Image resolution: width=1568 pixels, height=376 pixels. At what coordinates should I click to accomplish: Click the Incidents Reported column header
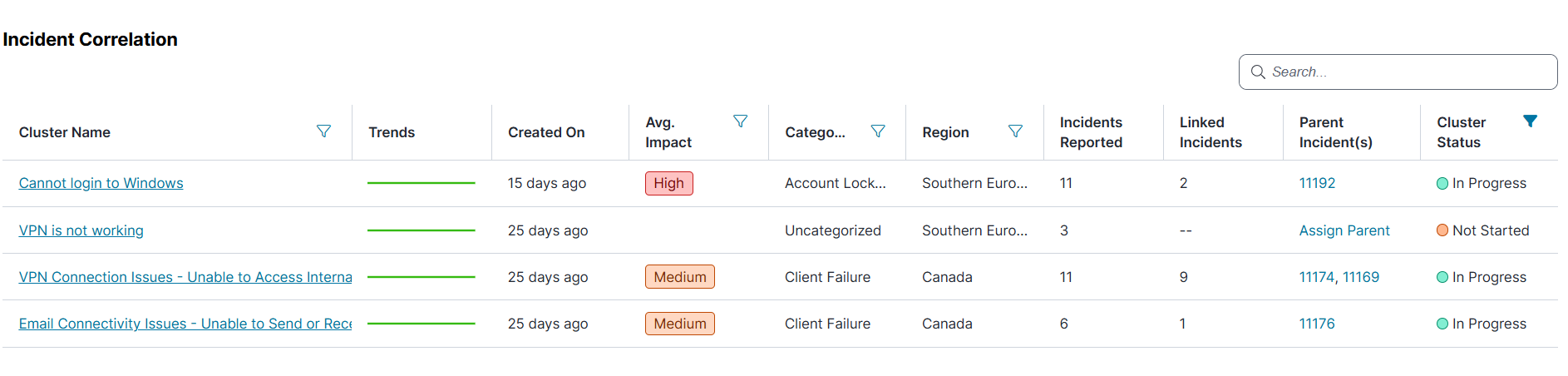[1090, 132]
